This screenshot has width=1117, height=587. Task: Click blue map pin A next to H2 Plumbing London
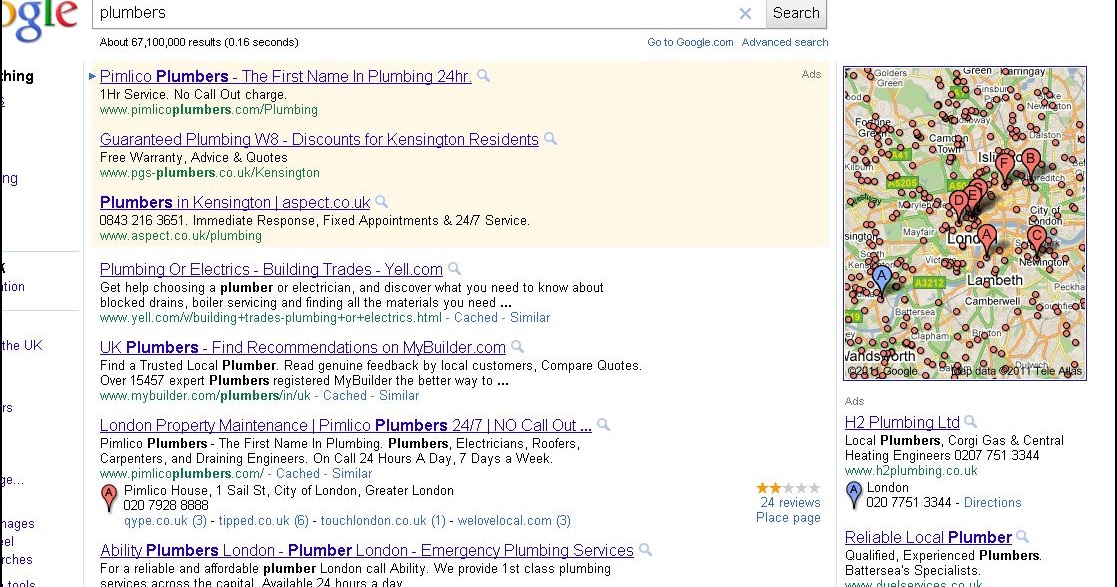pos(853,495)
